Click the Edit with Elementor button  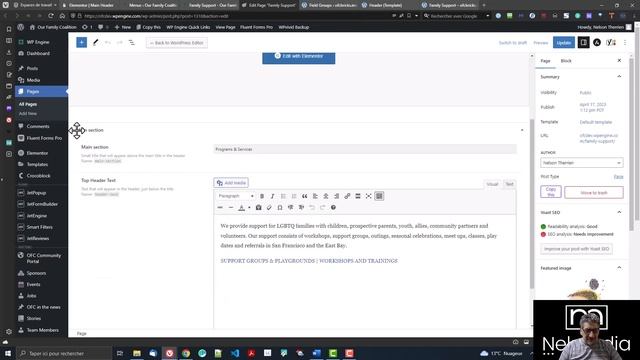point(299,58)
